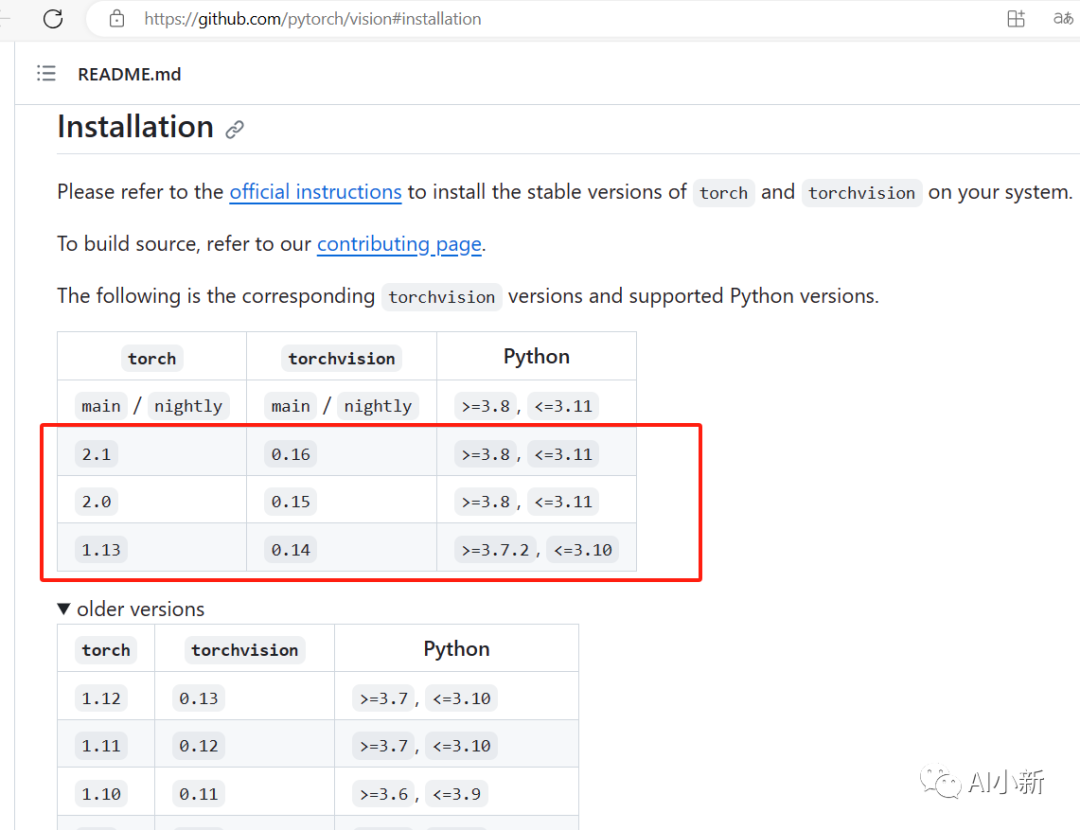Click the Python header in the main table
Screen dimensions: 1080x830
[x=537, y=357]
